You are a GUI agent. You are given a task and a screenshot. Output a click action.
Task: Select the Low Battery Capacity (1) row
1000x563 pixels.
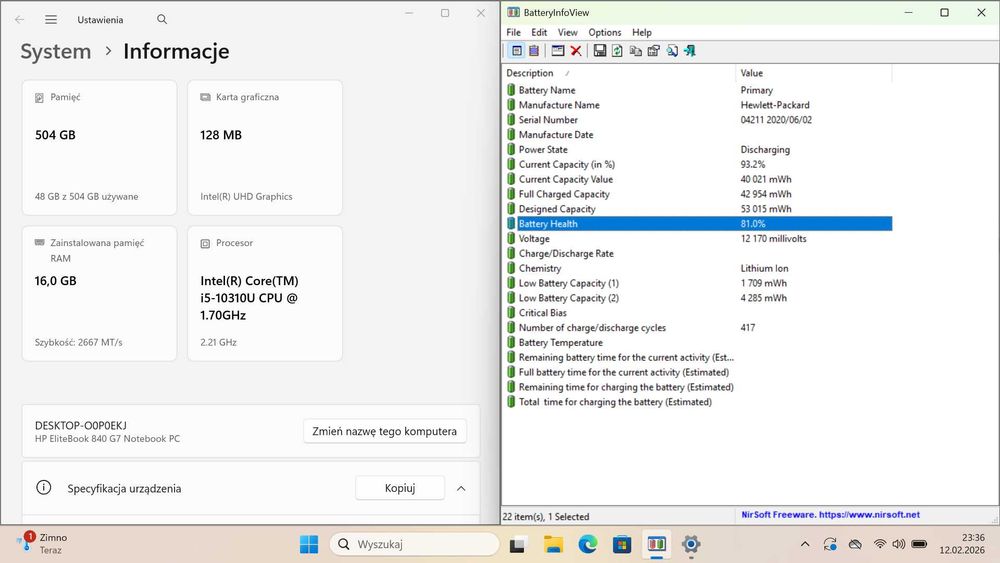pos(699,283)
